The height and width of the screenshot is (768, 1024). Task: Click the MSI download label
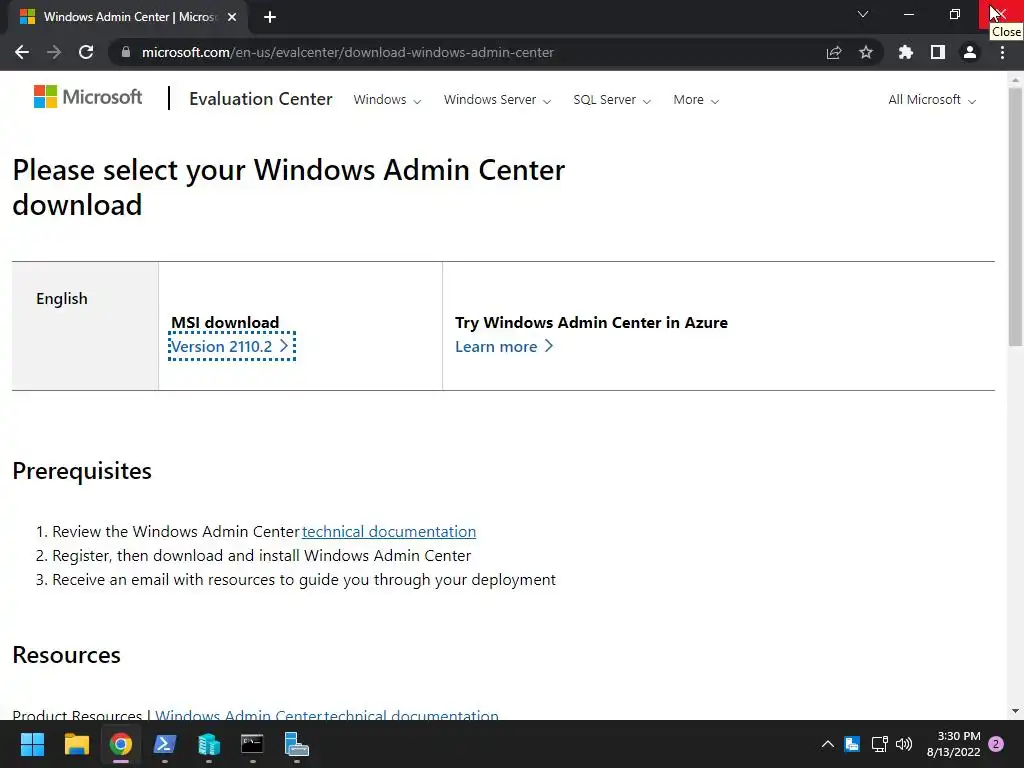coord(225,323)
